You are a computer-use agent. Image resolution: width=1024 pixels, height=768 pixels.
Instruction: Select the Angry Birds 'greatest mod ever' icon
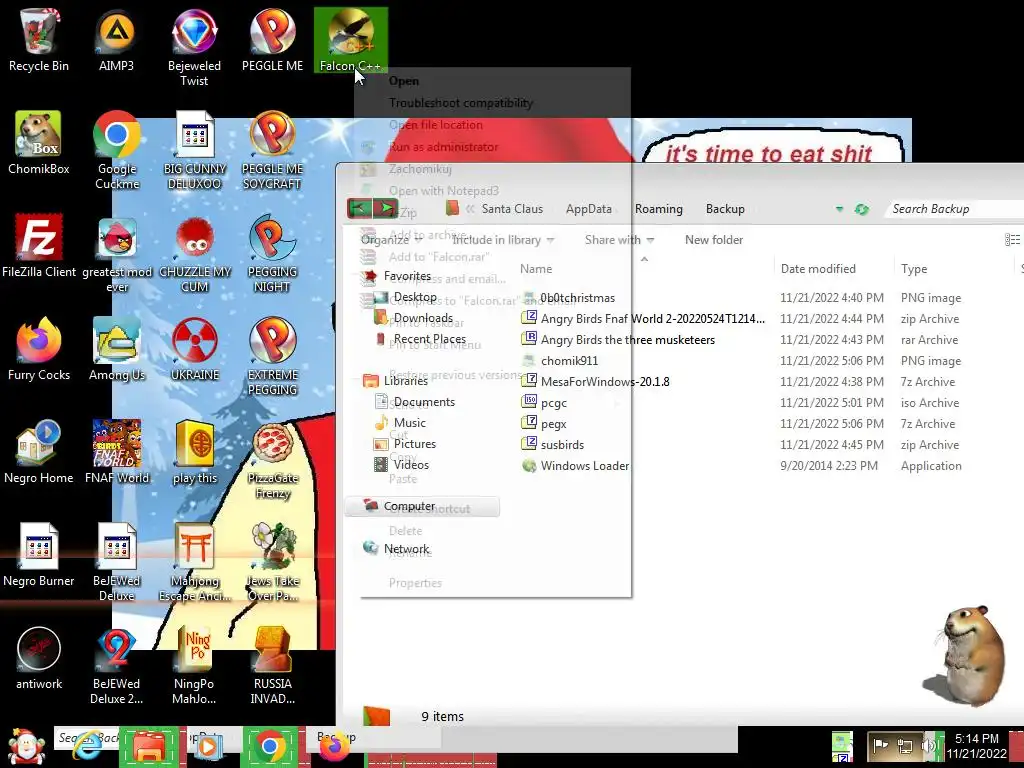(x=117, y=255)
